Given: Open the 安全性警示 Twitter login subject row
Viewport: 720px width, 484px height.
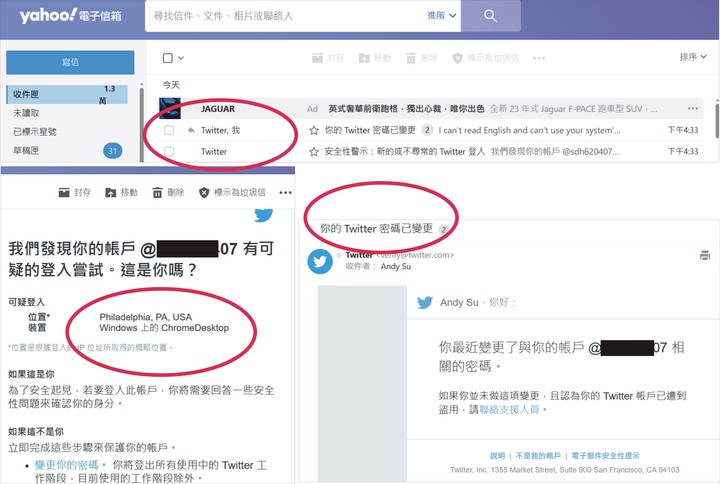Looking at the screenshot, I should pos(405,152).
